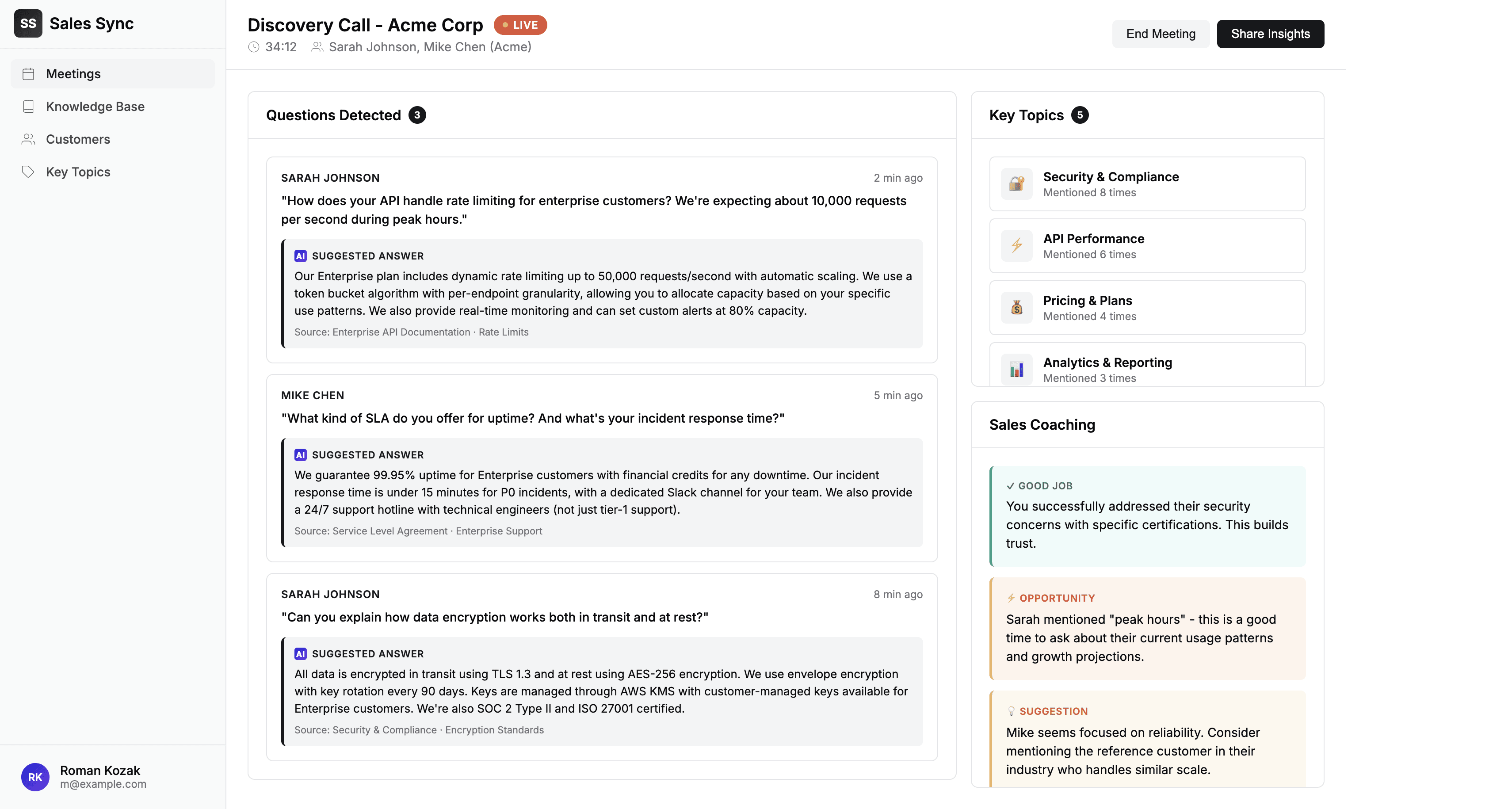The height and width of the screenshot is (809, 1512).
Task: Click the Pricing & Plans money bag icon
Action: (x=1016, y=308)
